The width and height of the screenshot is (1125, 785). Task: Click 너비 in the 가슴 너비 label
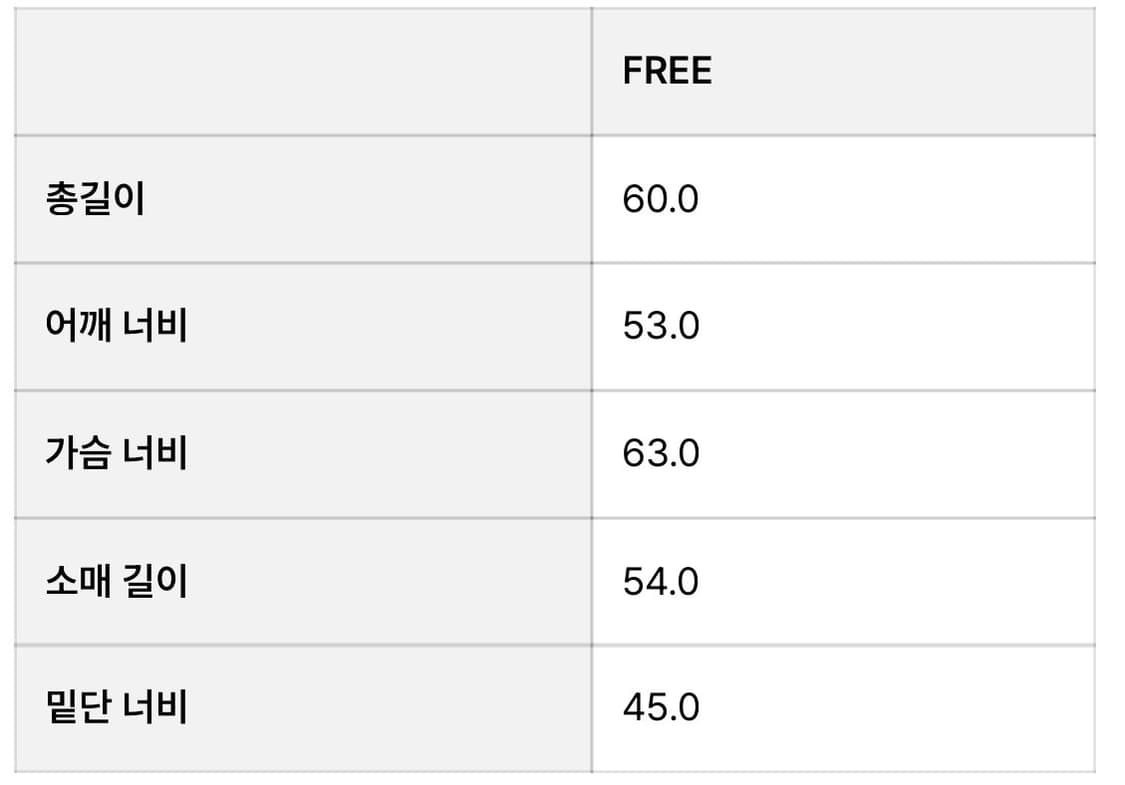155,453
